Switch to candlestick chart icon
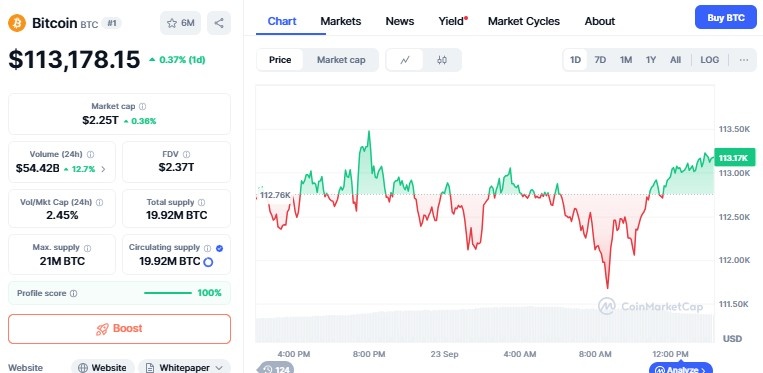The width and height of the screenshot is (763, 373). coord(442,60)
